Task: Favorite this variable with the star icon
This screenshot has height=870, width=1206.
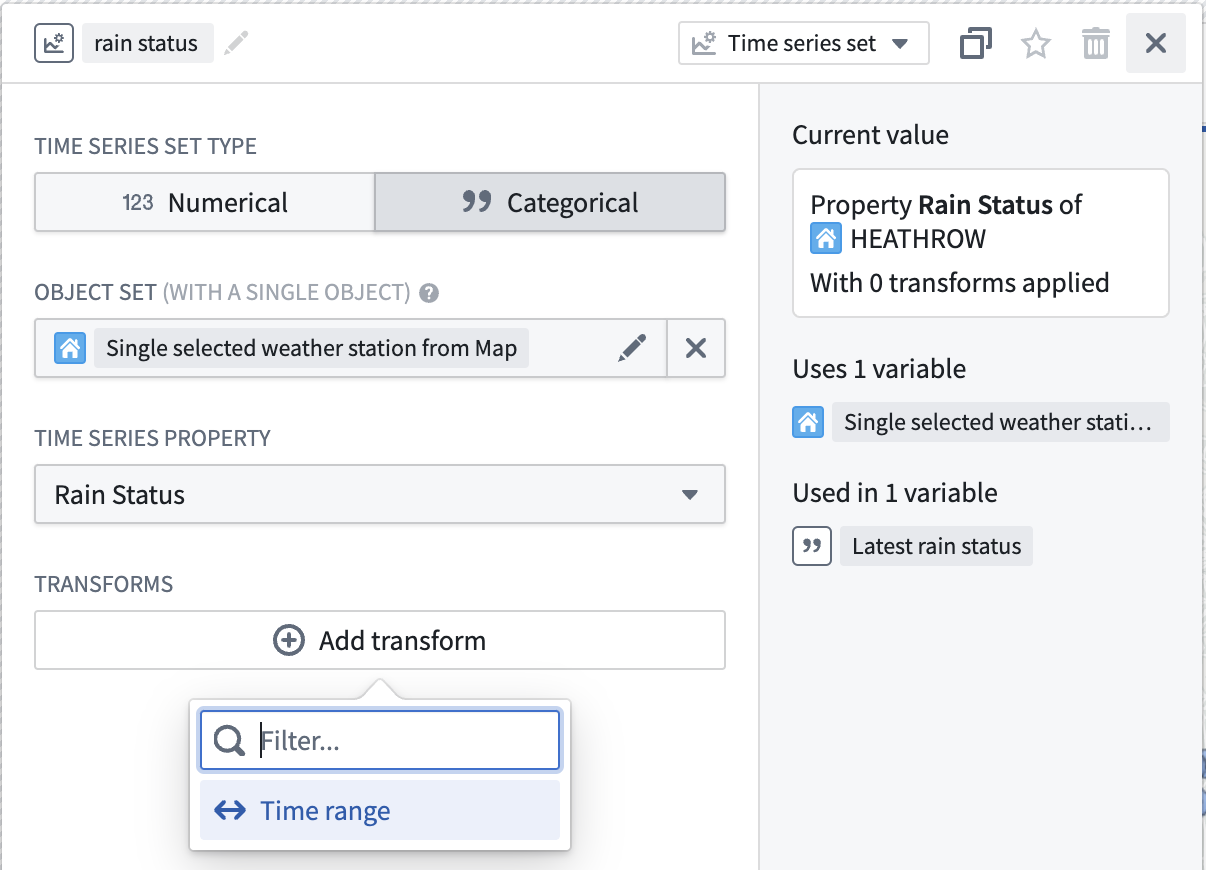Action: click(x=1036, y=44)
